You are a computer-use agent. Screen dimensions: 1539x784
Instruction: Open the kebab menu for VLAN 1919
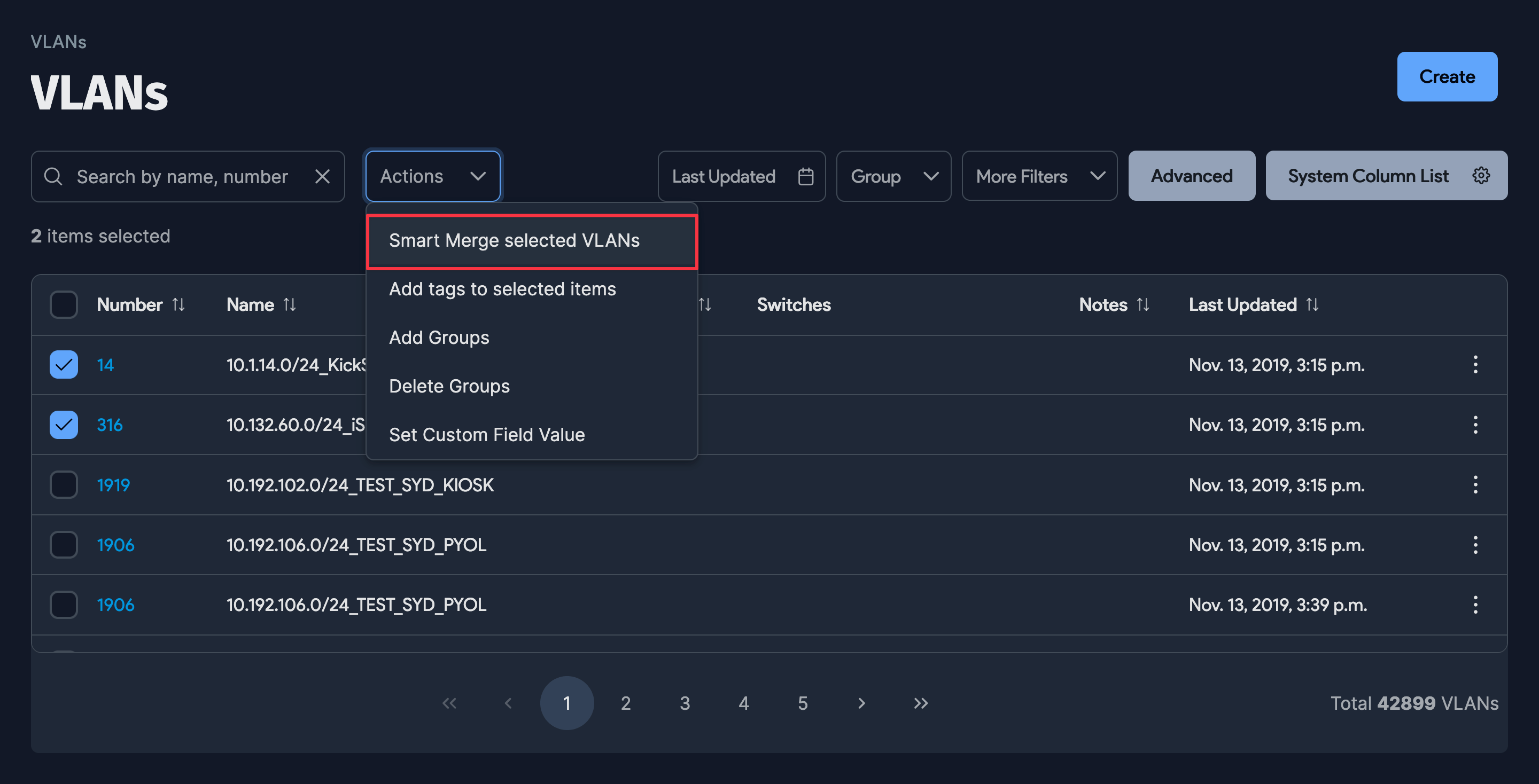[1475, 485]
